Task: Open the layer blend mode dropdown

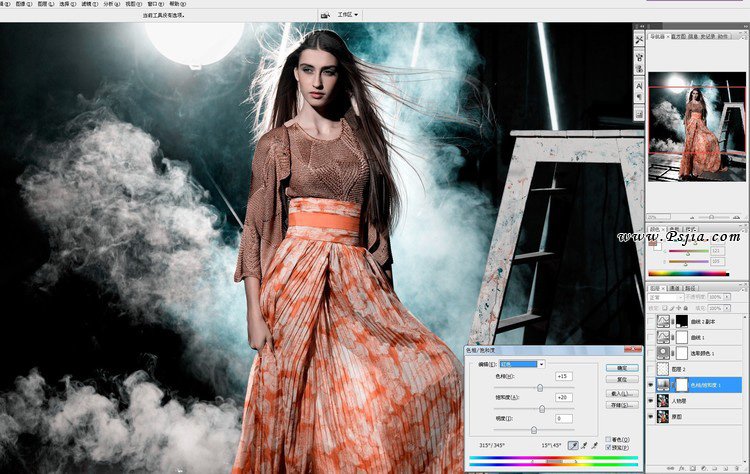Action: pyautogui.click(x=662, y=297)
